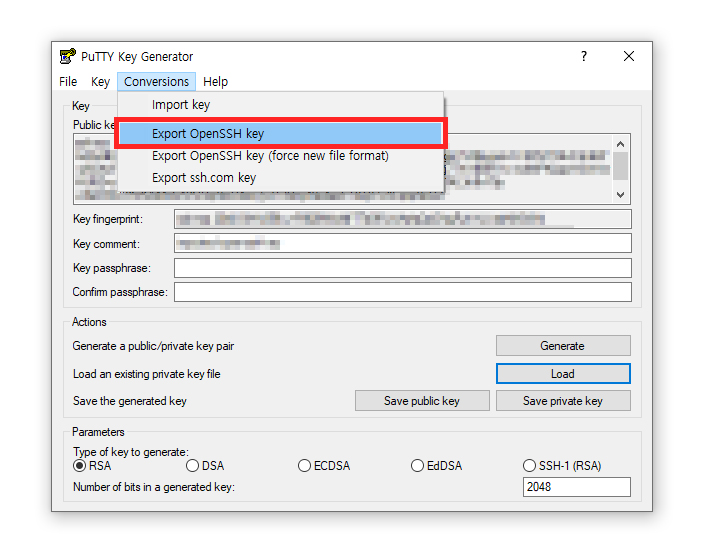Choose Export OpenSSH key (force new file format)
The width and height of the screenshot is (704, 550).
coord(281,156)
